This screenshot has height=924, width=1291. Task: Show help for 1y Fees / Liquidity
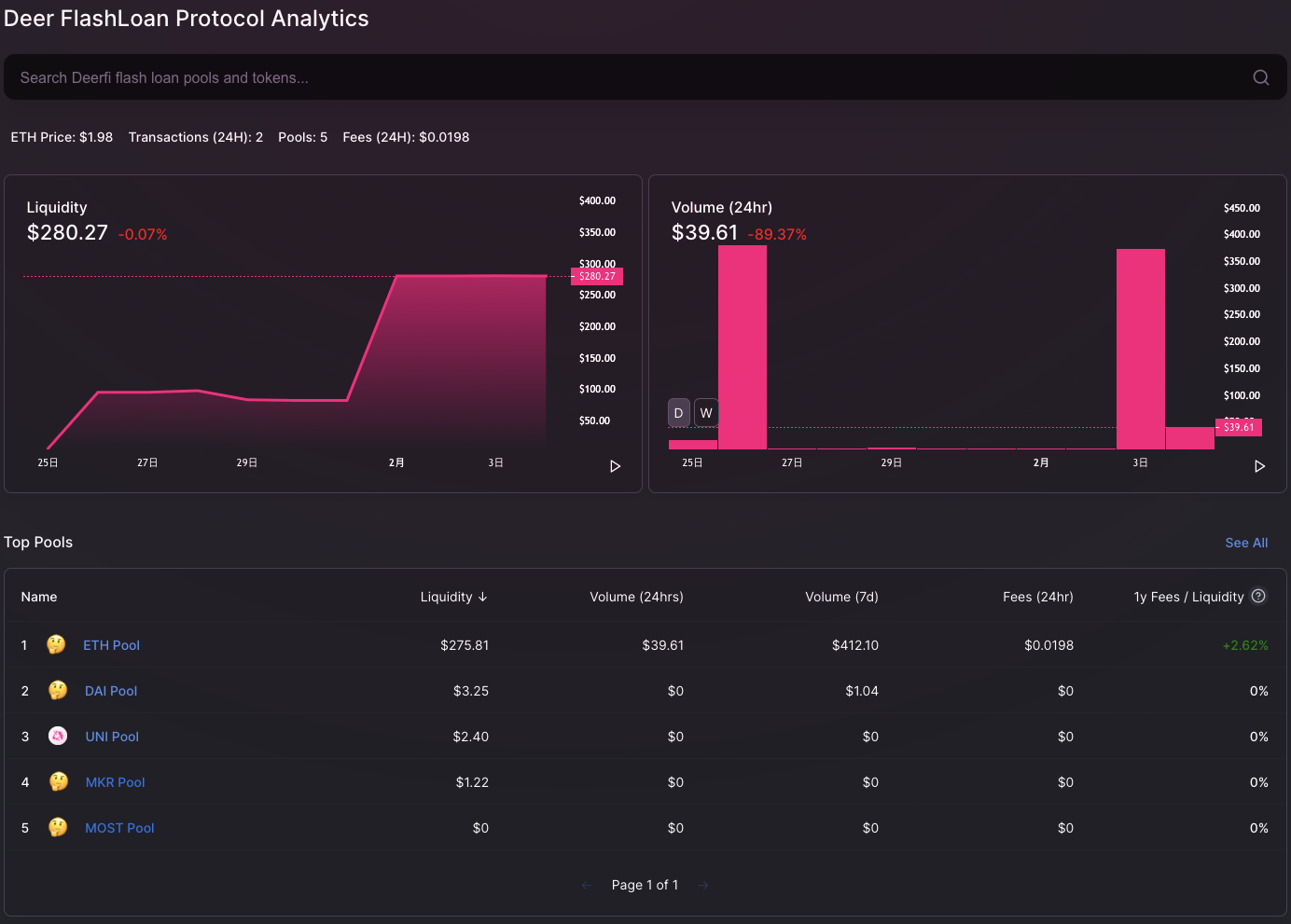click(x=1258, y=596)
